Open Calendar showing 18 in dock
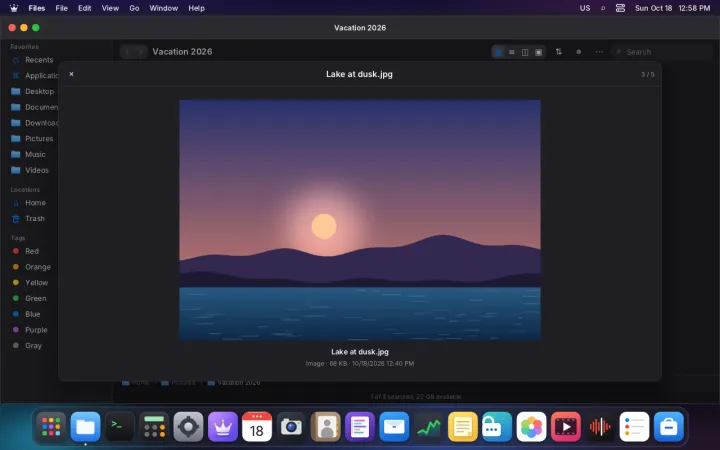 tap(257, 427)
